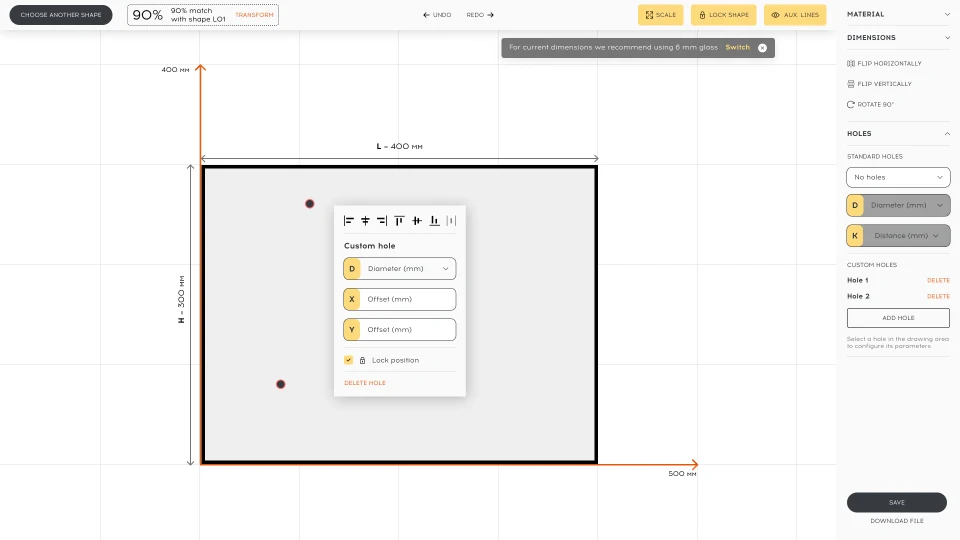Redo the last action

point(480,15)
